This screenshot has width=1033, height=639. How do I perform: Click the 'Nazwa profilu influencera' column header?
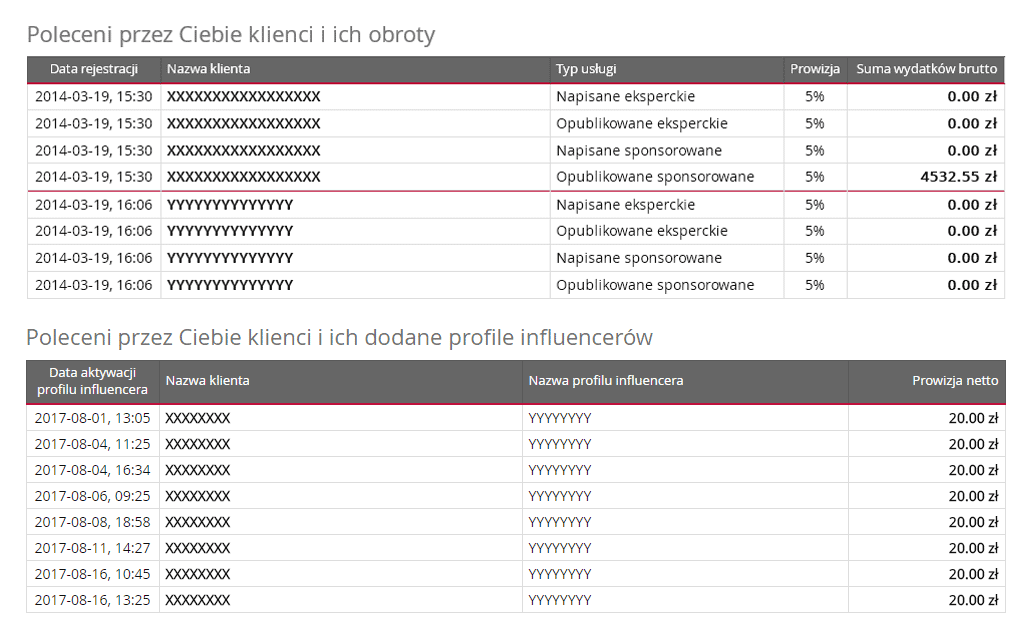point(605,381)
